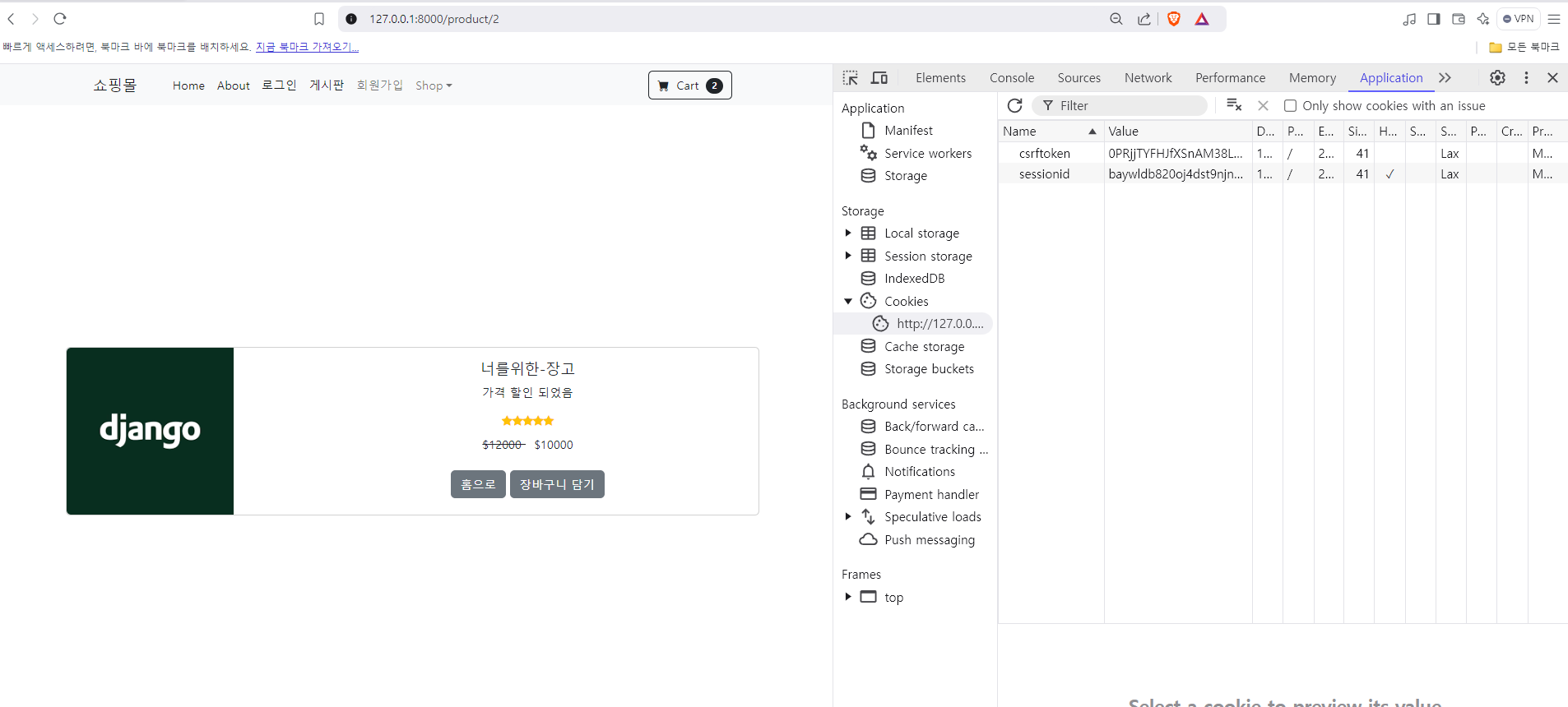This screenshot has height=707, width=1568.
Task: Toggle the device toolbar icon
Action: click(x=879, y=78)
